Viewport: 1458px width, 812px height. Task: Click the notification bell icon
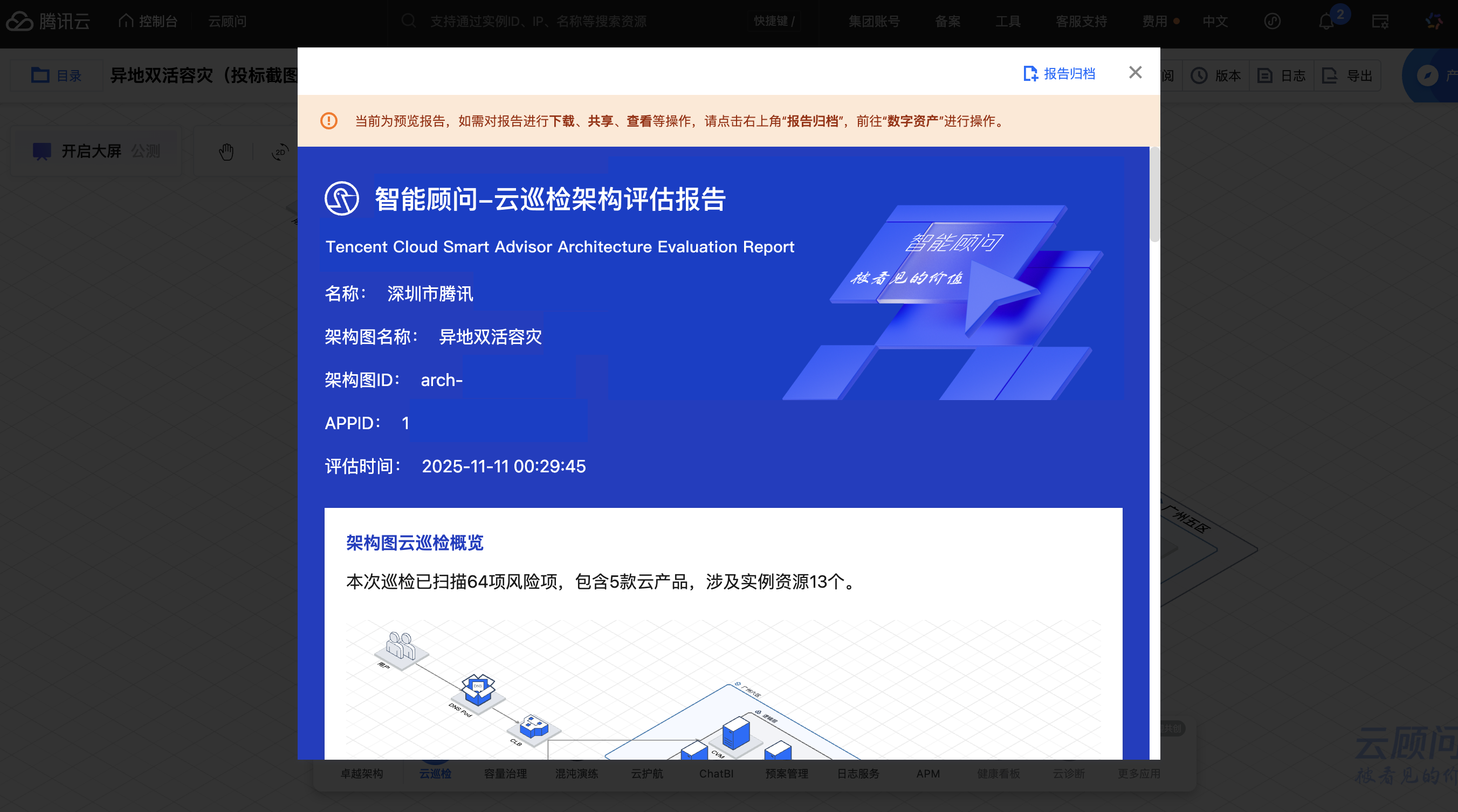pos(1325,22)
